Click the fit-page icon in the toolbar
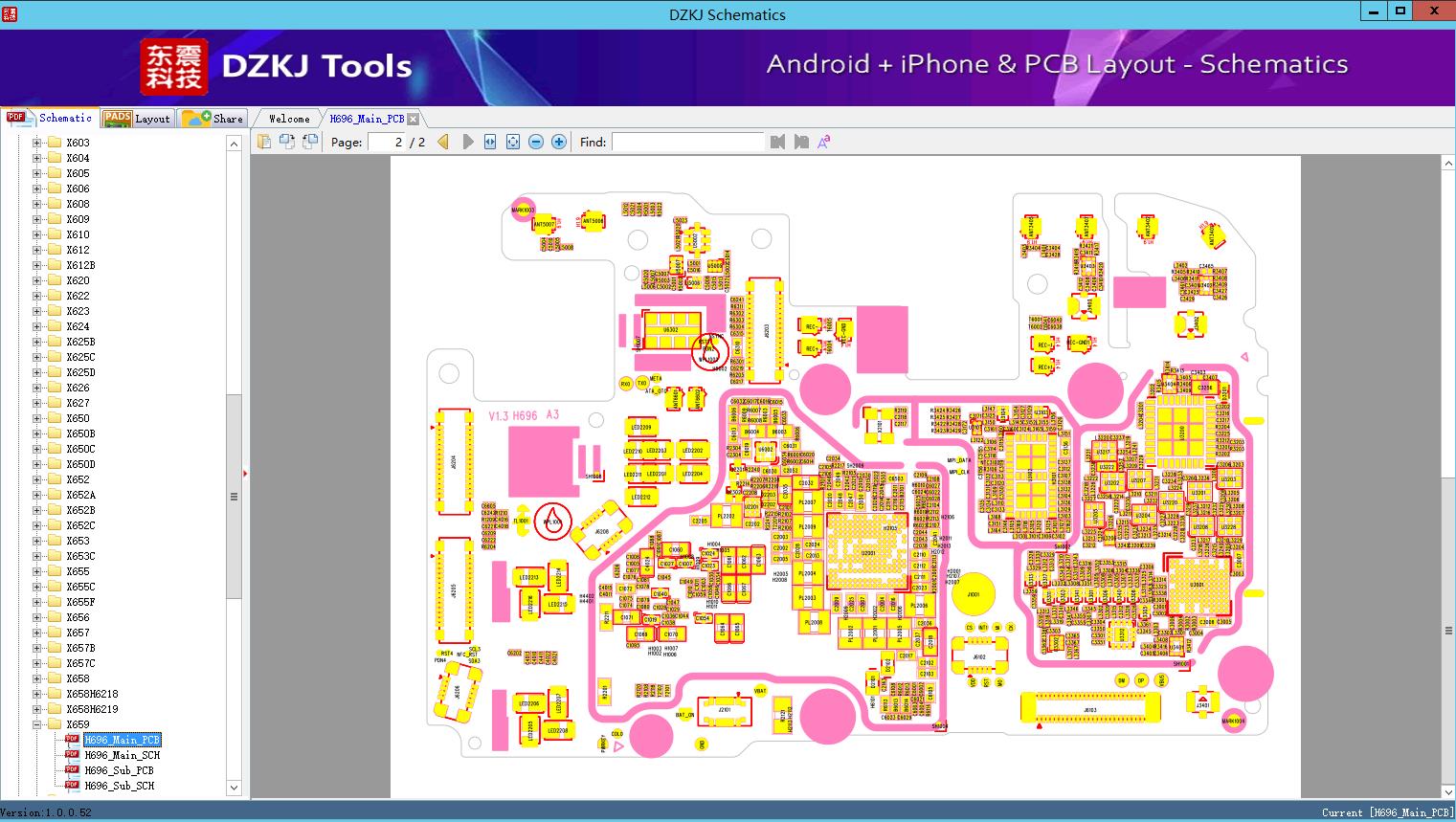This screenshot has height=822, width=1456. (513, 142)
